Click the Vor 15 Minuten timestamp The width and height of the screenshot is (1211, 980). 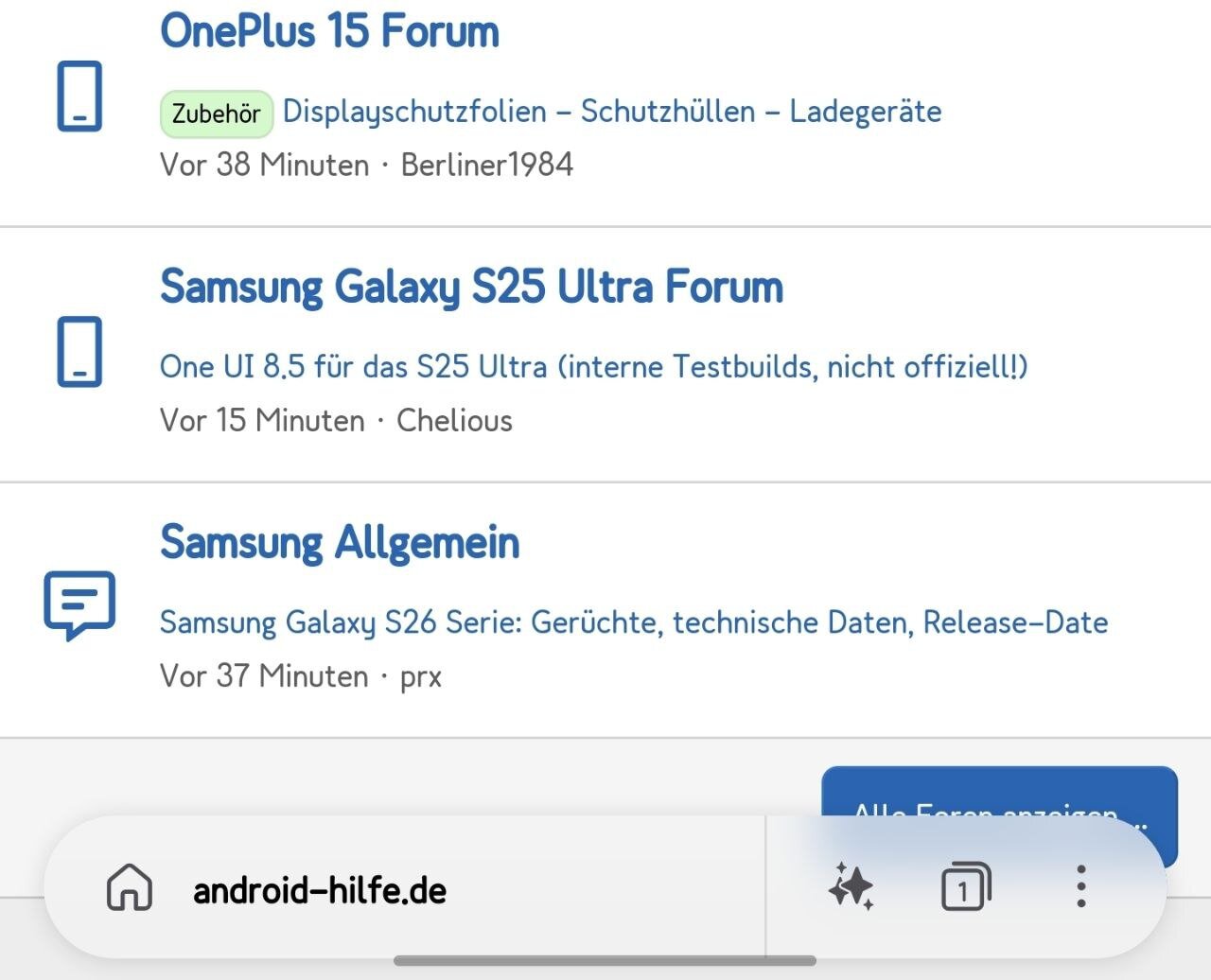pyautogui.click(x=262, y=420)
